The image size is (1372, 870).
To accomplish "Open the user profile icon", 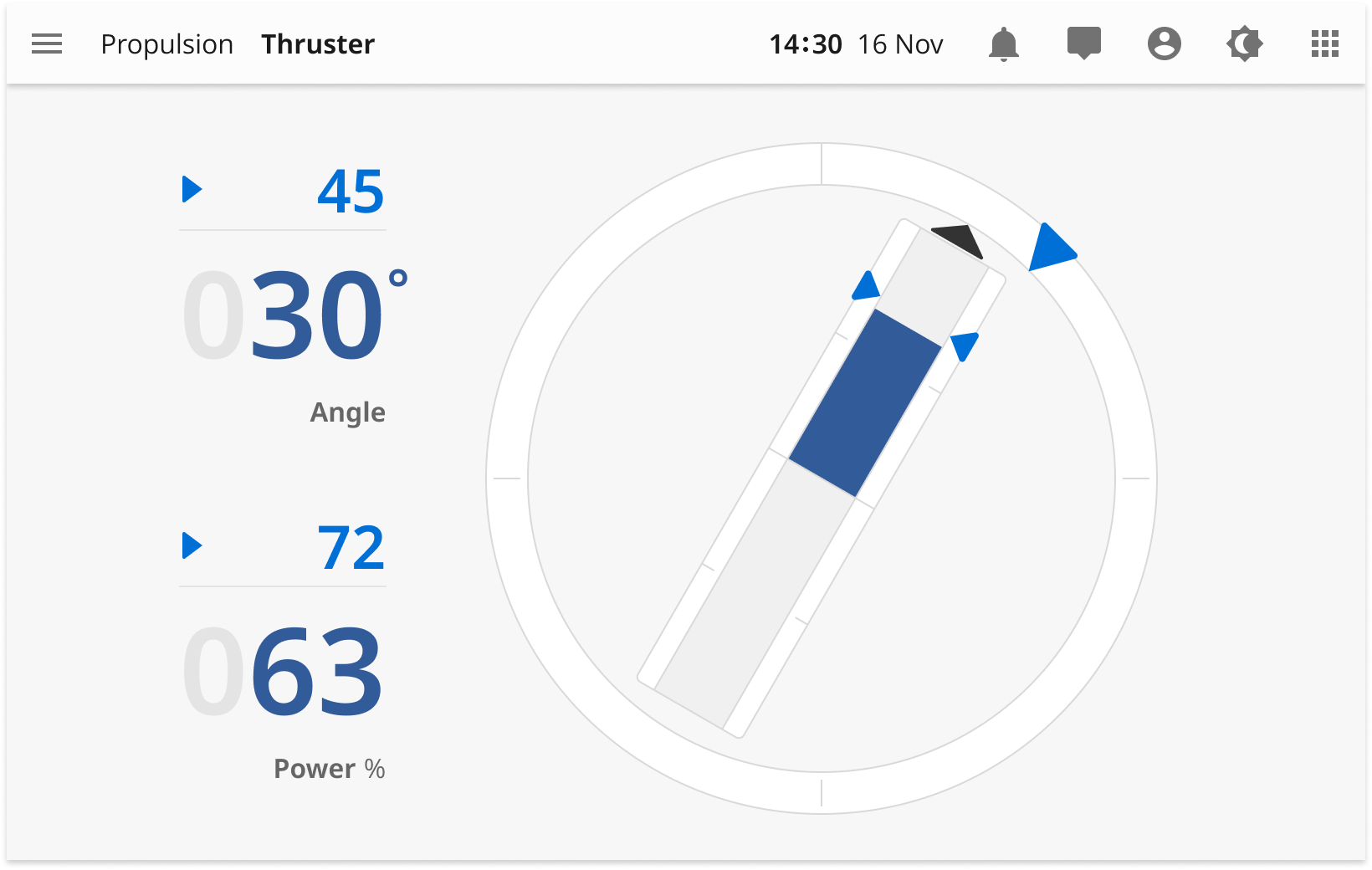I will coord(1165,43).
